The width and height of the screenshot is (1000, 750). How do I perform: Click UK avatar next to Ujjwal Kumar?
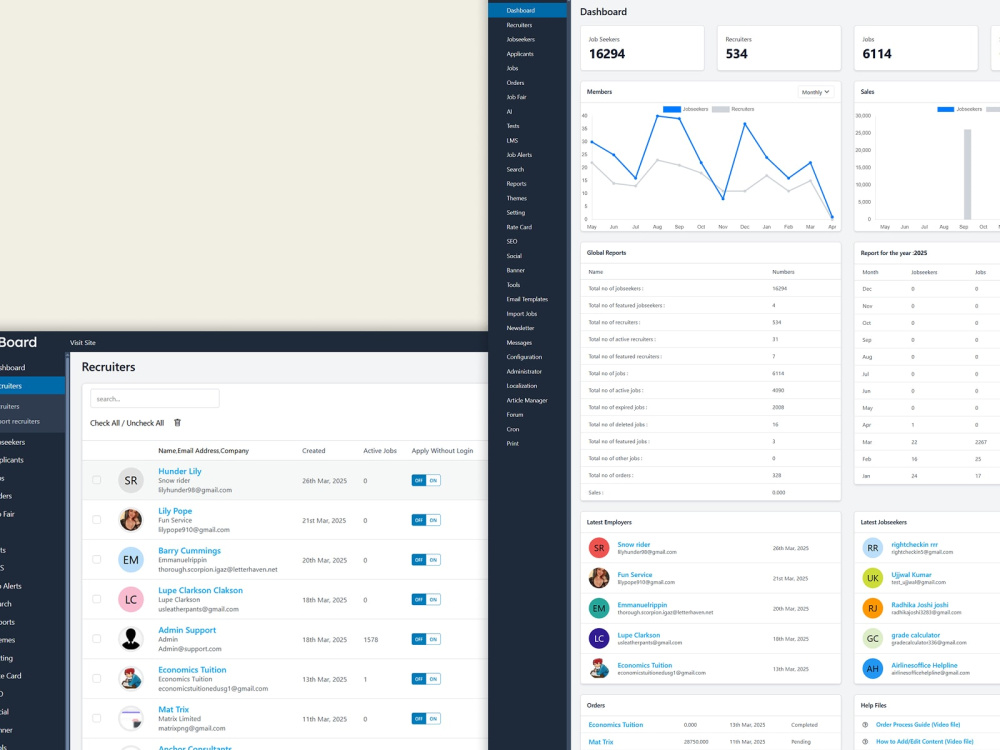click(872, 578)
